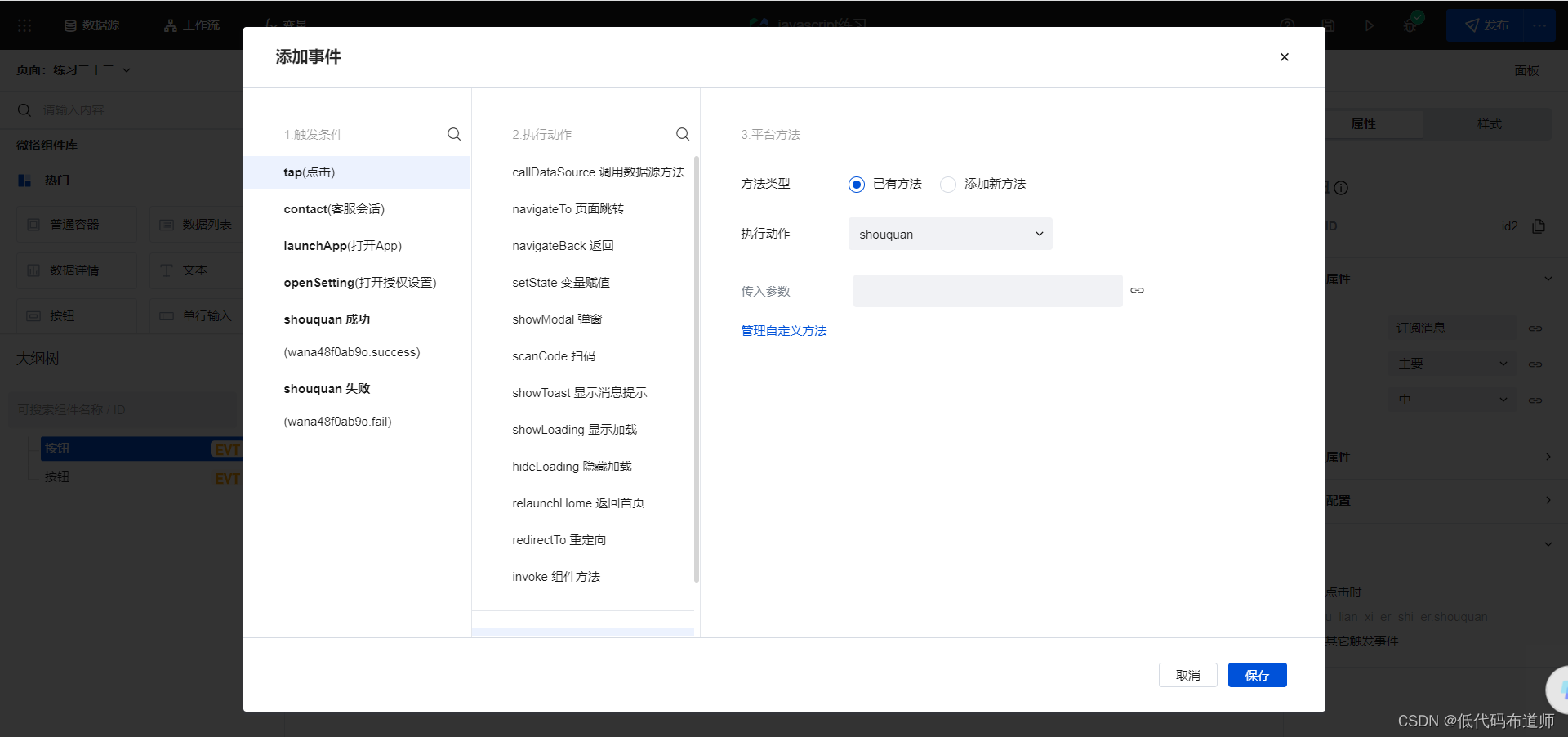This screenshot has height=737, width=1568.
Task: Click the 管理自定义方法 link
Action: 783,331
